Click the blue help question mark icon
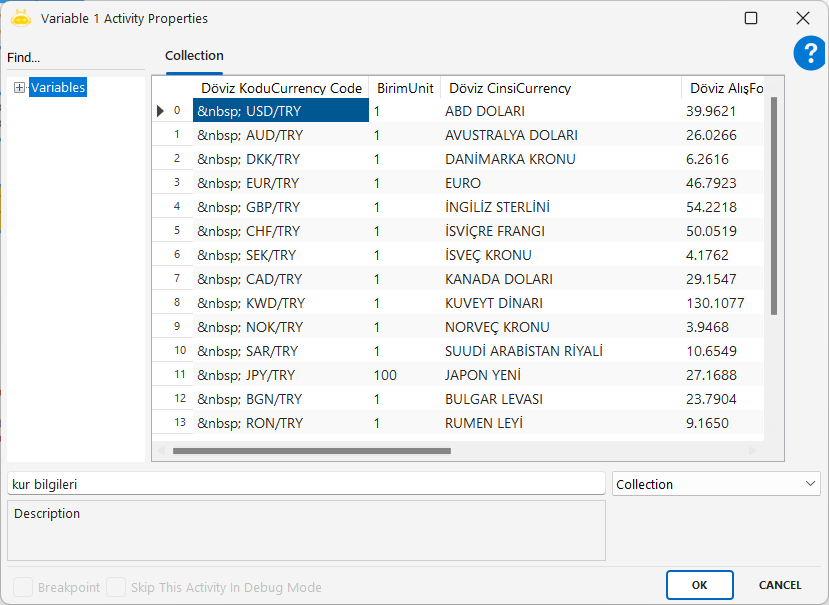829x605 pixels. [809, 54]
